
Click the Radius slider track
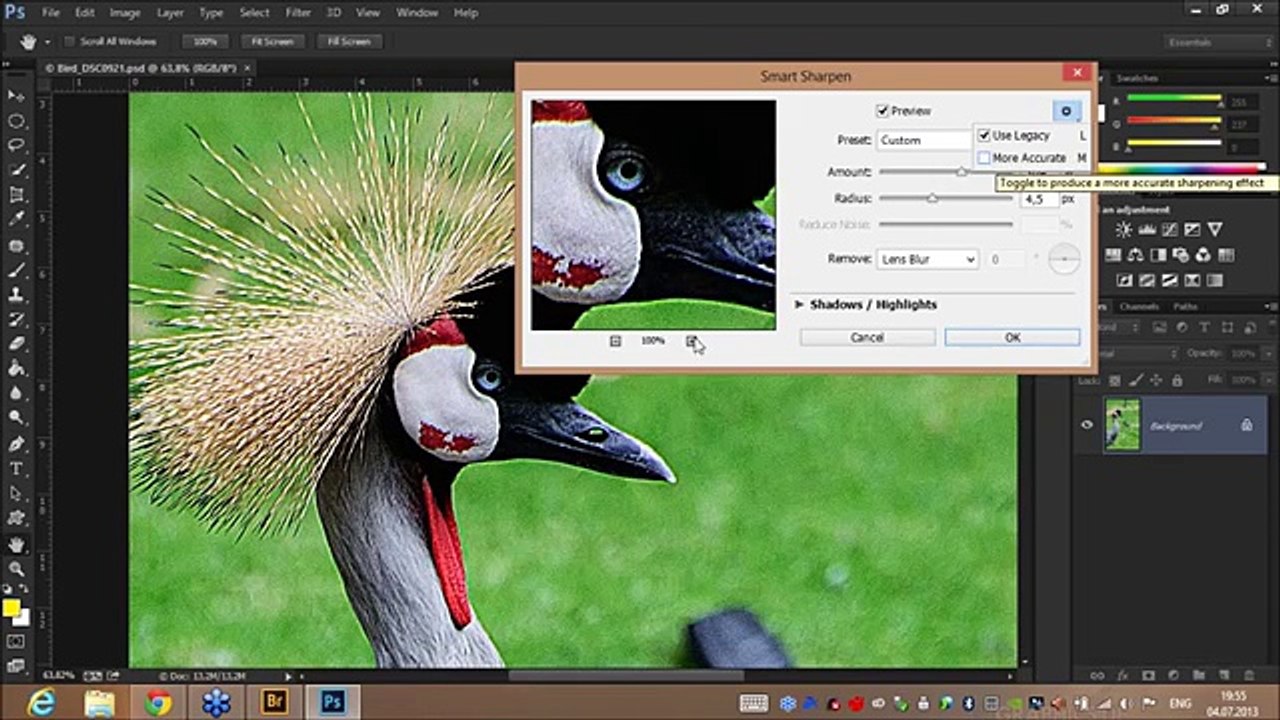[945, 199]
